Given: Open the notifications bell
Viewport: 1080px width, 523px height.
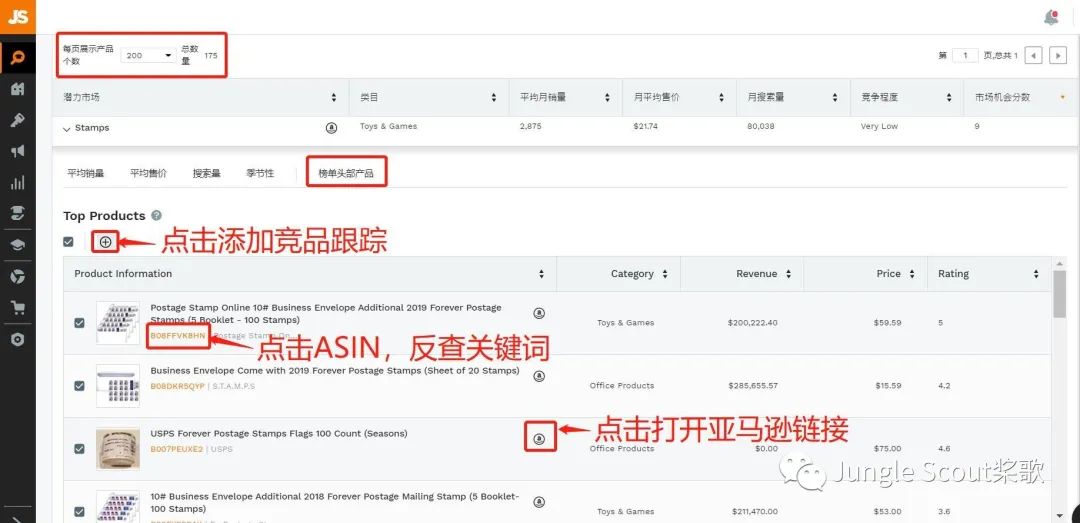Looking at the screenshot, I should click(x=1051, y=17).
